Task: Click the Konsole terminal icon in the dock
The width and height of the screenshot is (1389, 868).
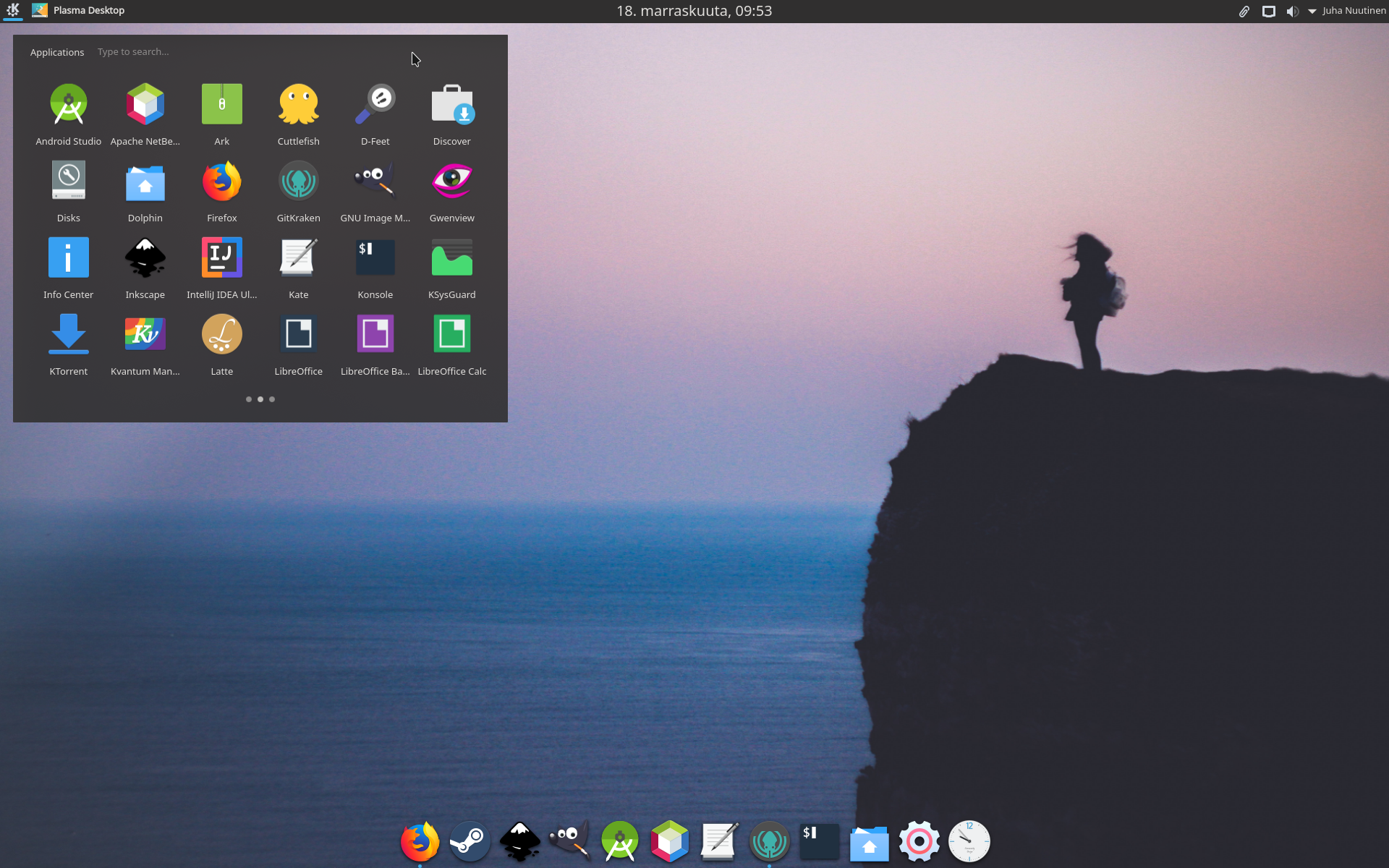Action: [x=820, y=841]
